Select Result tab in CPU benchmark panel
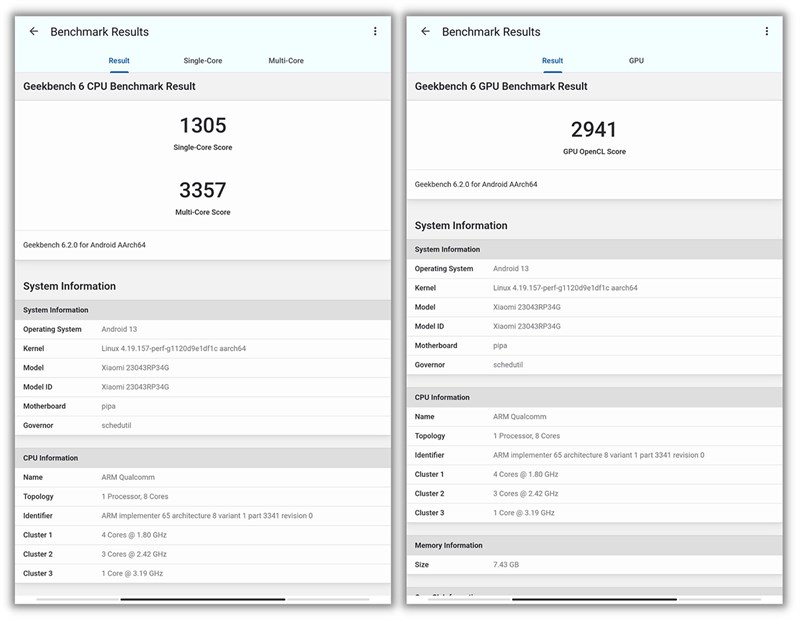Image resolution: width=800 pixels, height=620 pixels. [119, 61]
